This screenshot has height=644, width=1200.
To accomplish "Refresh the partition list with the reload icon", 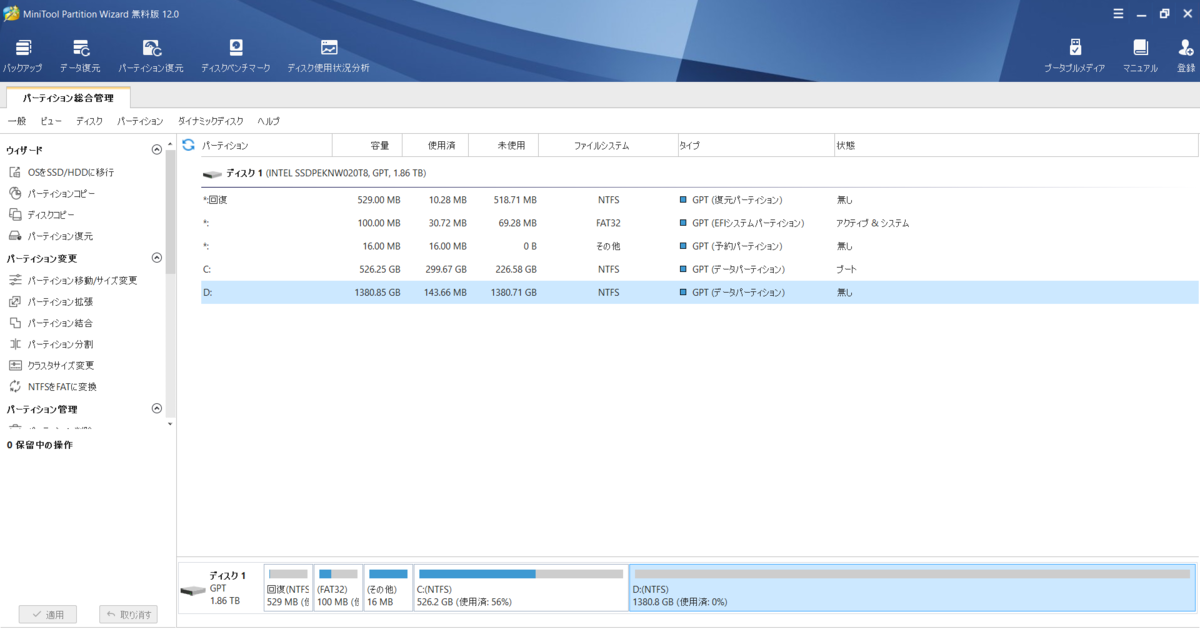I will point(188,145).
